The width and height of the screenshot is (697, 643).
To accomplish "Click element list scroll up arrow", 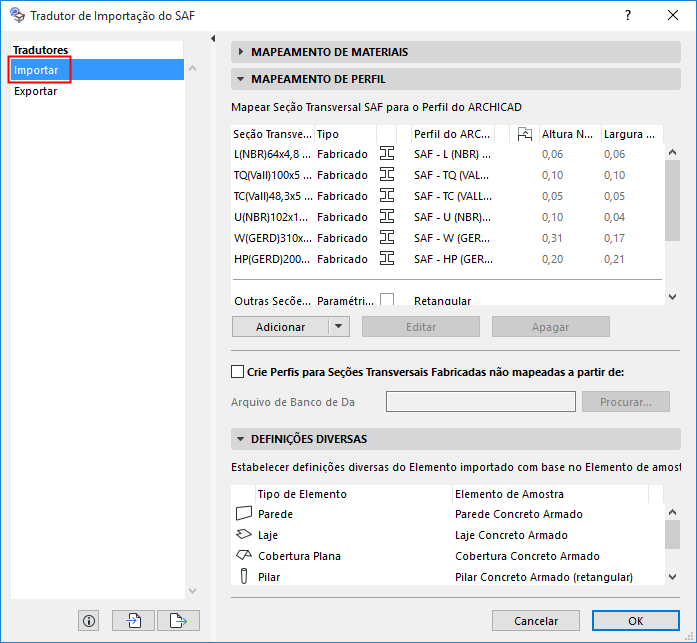I will [673, 512].
